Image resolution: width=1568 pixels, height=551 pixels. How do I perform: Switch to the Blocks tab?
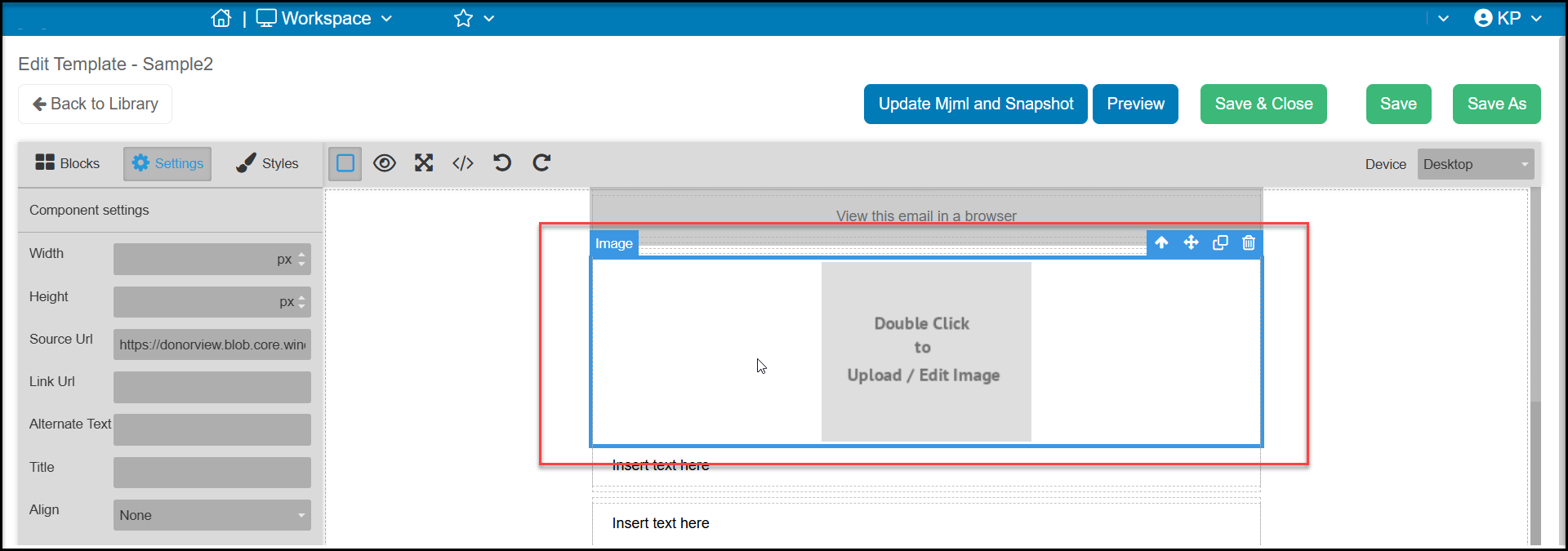(67, 163)
